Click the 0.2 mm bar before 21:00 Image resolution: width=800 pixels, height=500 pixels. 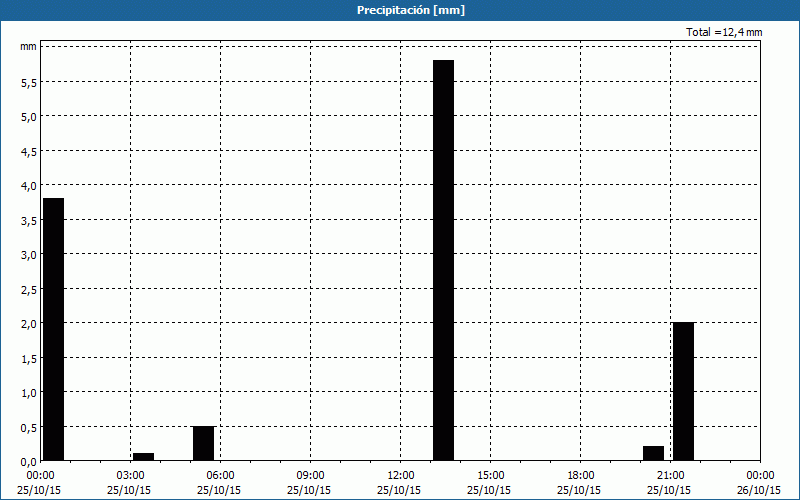[654, 453]
